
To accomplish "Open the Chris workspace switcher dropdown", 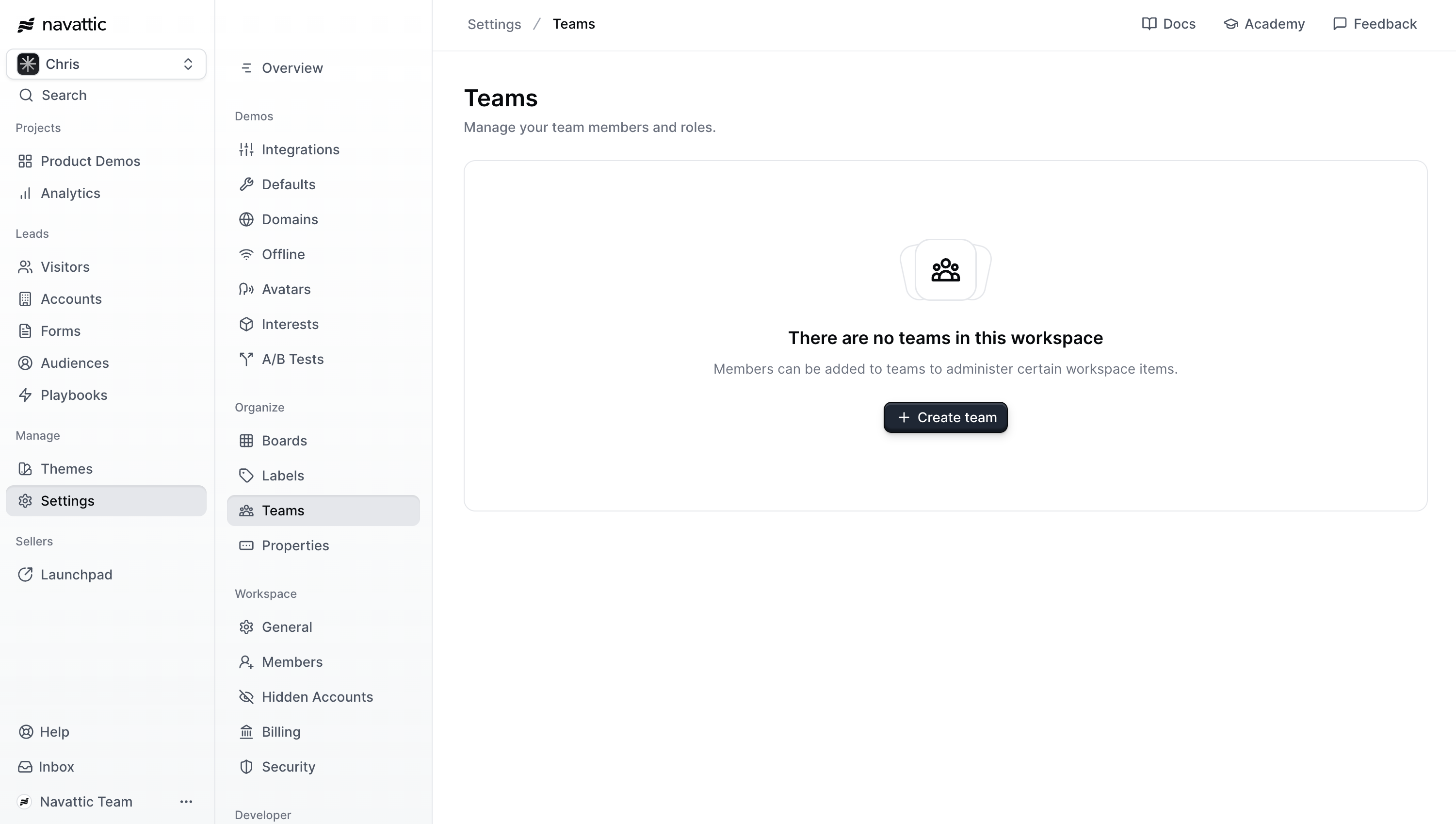I will (x=106, y=64).
